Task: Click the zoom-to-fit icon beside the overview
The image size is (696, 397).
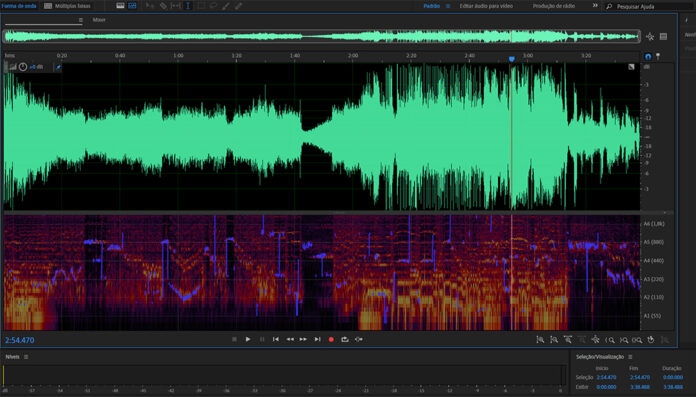Action: click(x=650, y=36)
